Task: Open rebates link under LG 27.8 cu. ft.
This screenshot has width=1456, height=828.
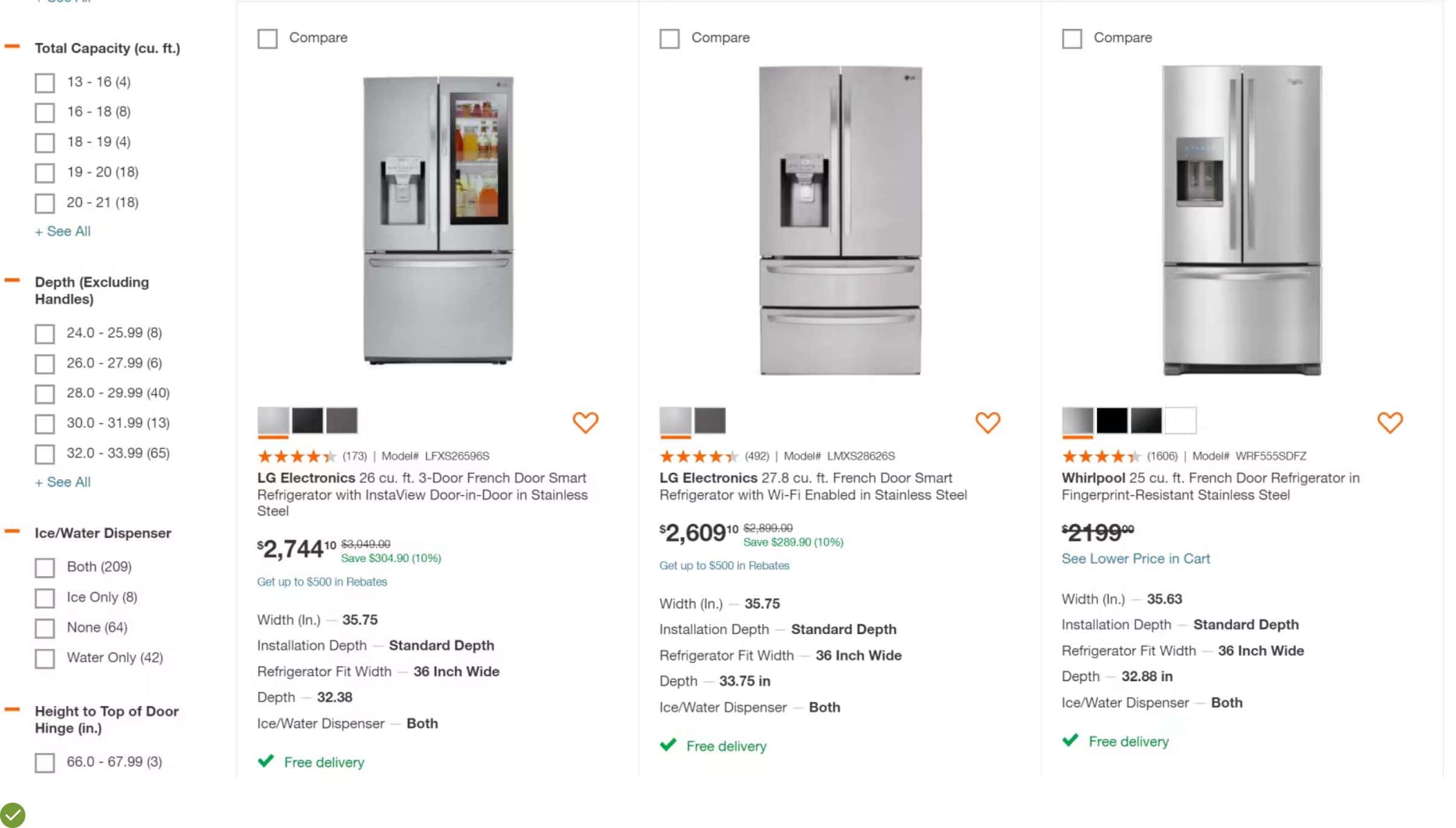Action: click(724, 566)
